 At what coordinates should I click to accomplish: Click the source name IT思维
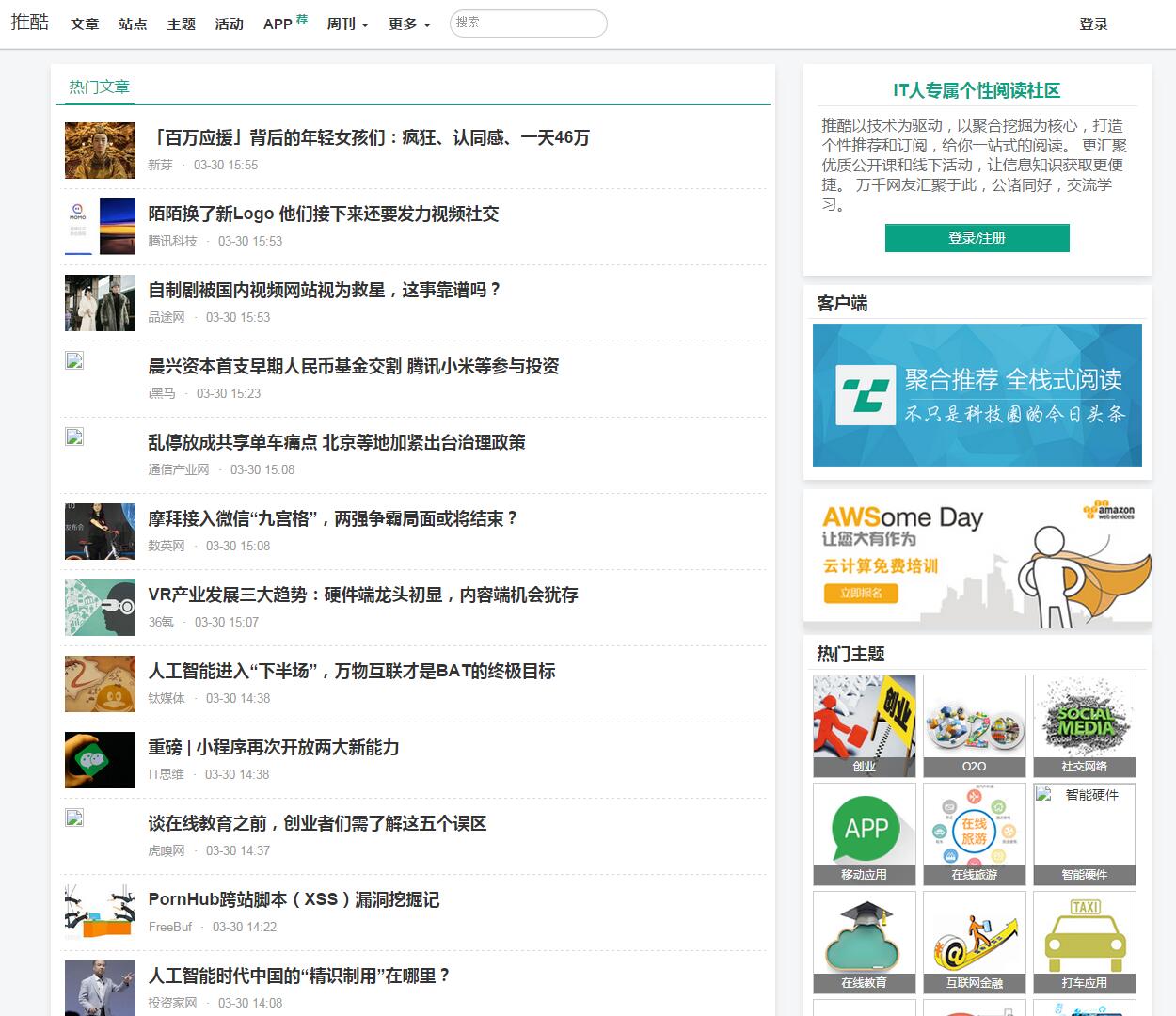pos(167,774)
